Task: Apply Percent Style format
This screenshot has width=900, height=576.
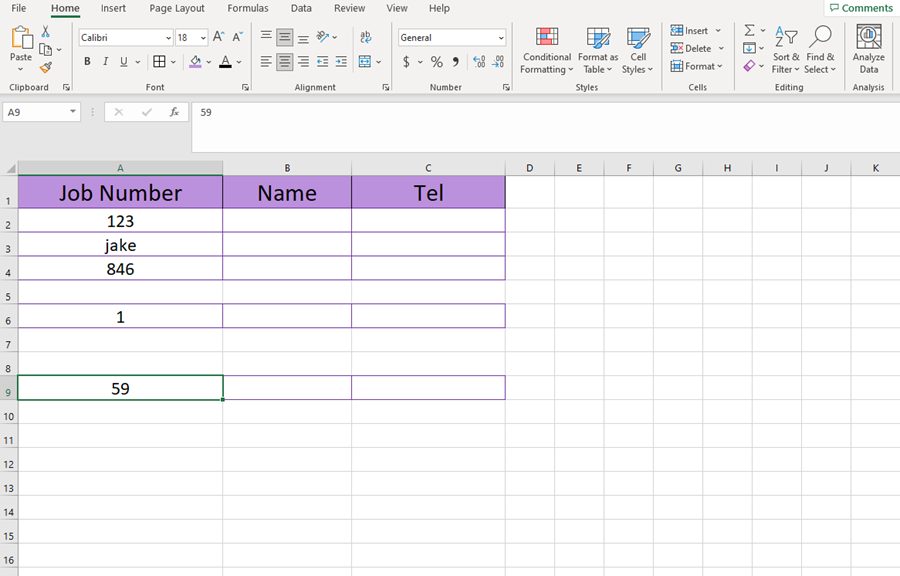Action: [437, 61]
